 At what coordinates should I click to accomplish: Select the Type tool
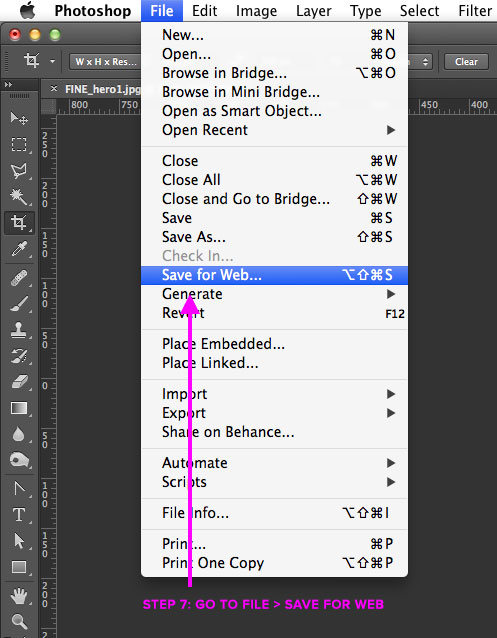(x=19, y=515)
